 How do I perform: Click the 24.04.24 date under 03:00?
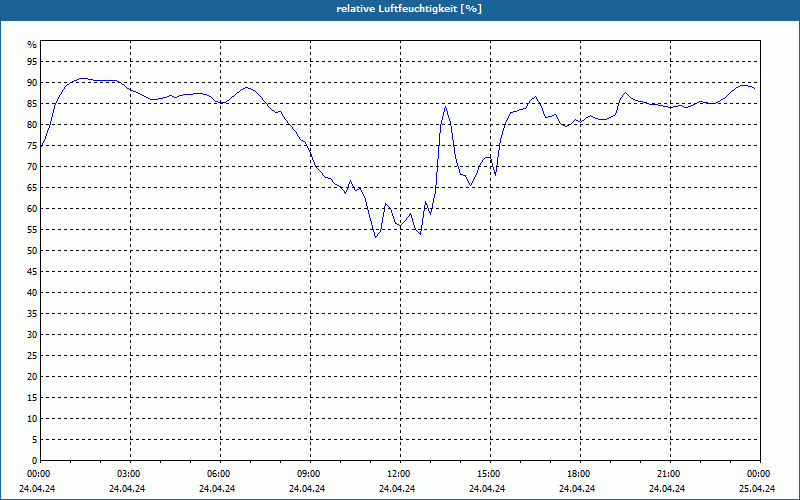pos(127,489)
